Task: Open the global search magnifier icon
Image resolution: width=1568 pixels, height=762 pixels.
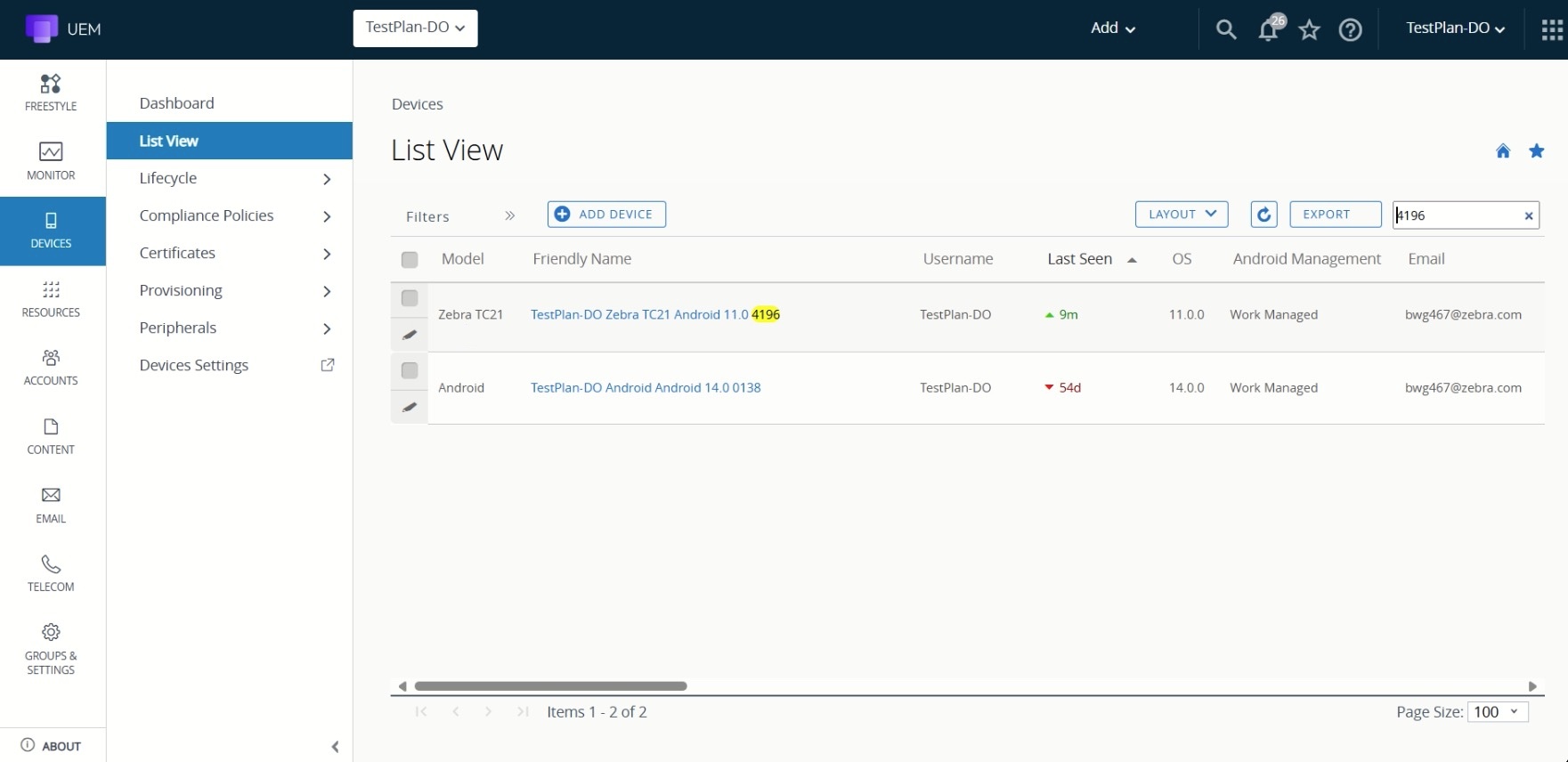Action: (x=1226, y=29)
